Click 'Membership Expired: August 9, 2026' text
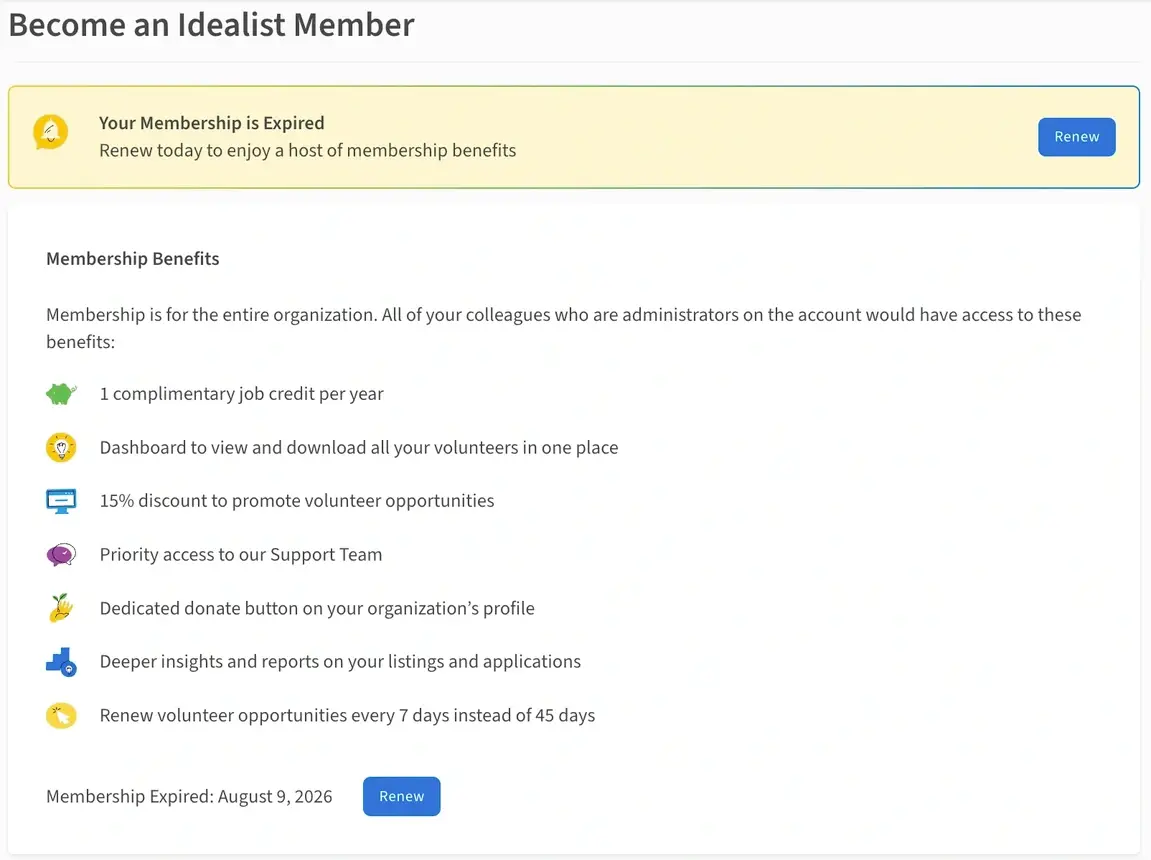Image resolution: width=1151 pixels, height=860 pixels. [189, 797]
